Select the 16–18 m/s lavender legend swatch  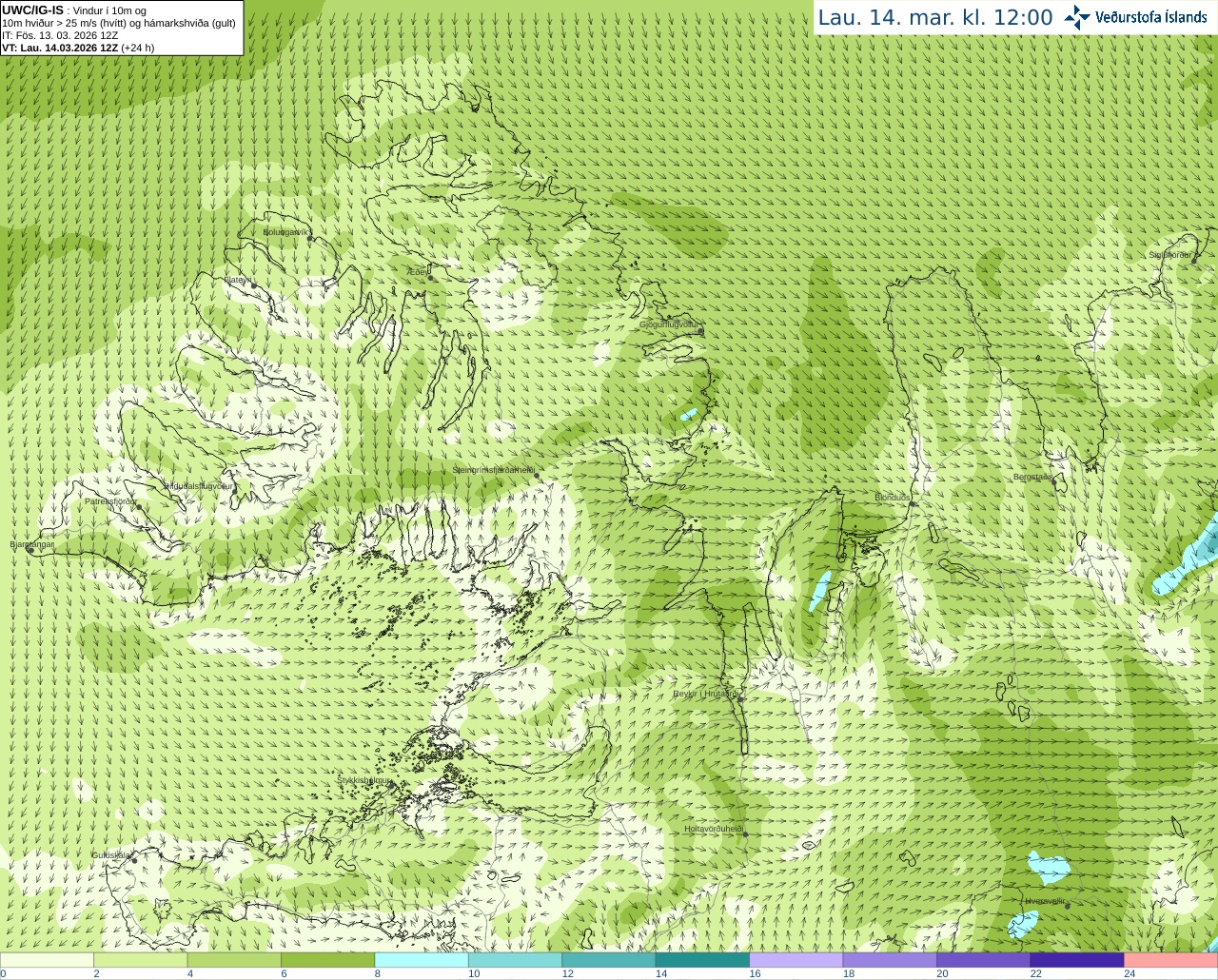tap(796, 960)
